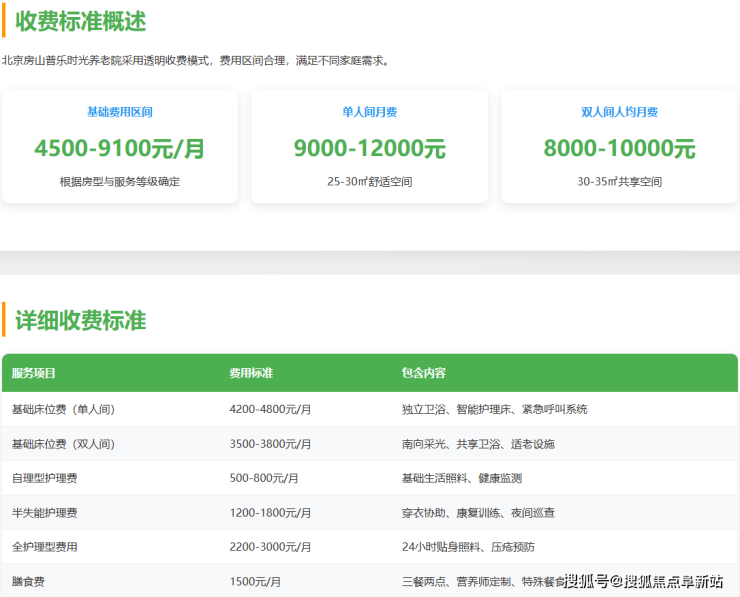Viewport: 740px width, 597px height.
Task: Click the 包含内容 column header
Action: 424,373
